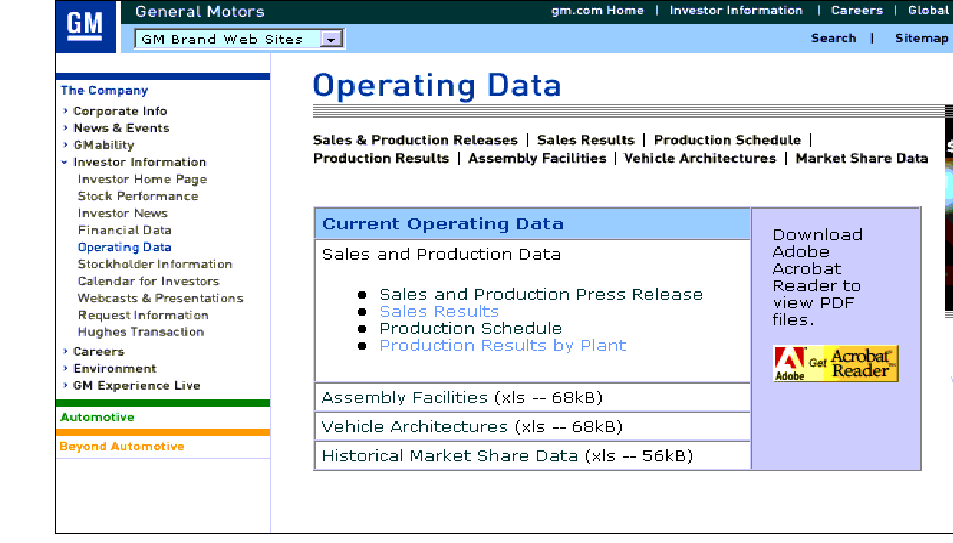Screen dimensions: 953x543
Task: Open the Automotive section
Action: 97,417
